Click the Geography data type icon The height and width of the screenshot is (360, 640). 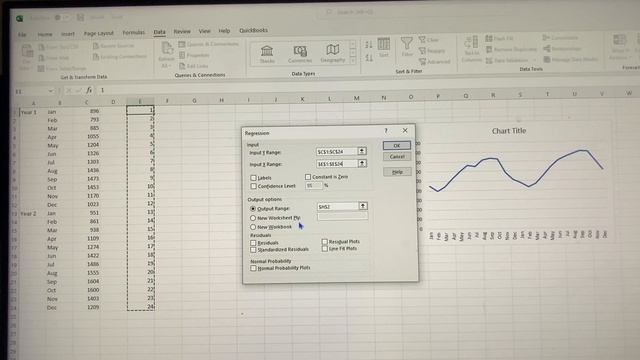click(333, 53)
